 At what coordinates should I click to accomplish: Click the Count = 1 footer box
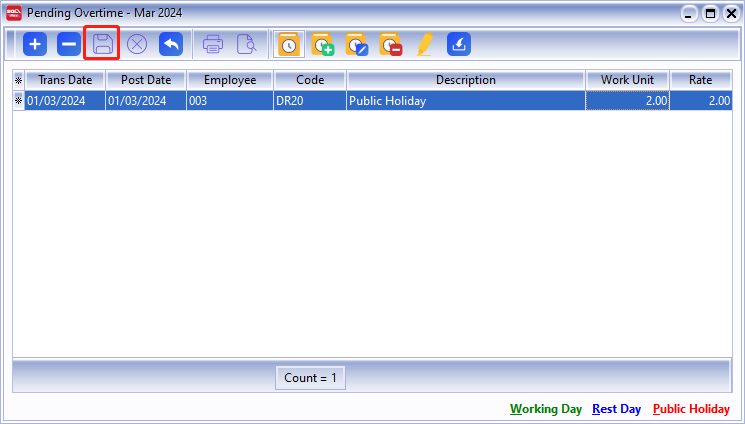[x=310, y=378]
